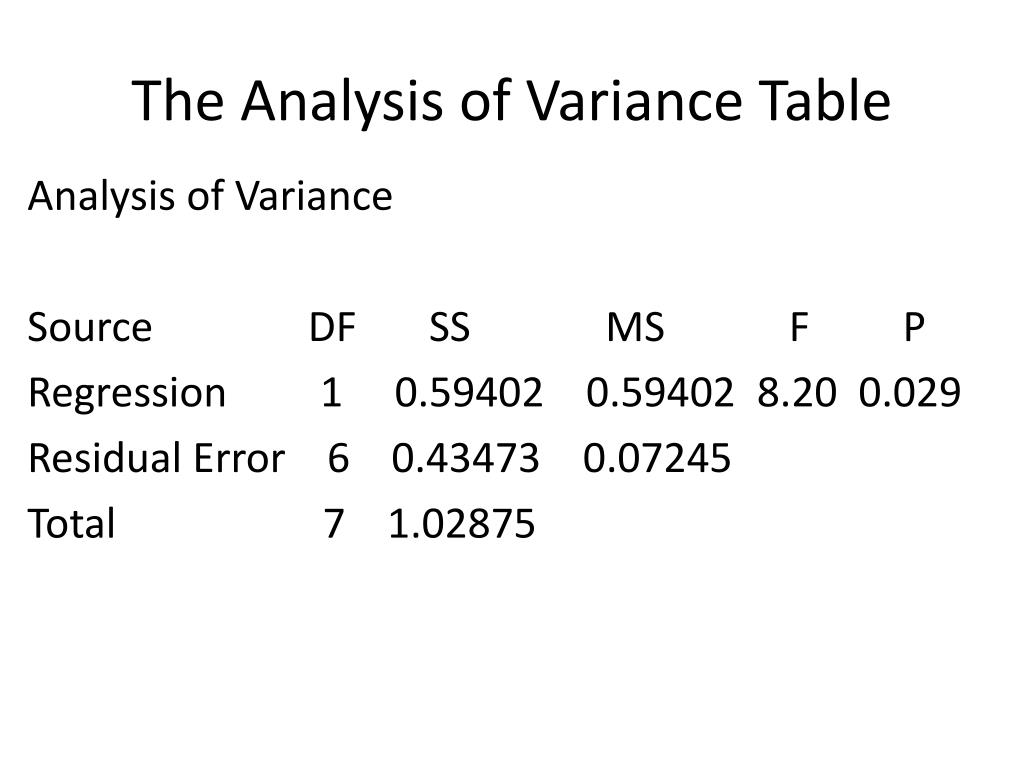Click the Regression SS value 0.59402
Viewport: 1024px width, 768px height.
pyautogui.click(x=468, y=392)
